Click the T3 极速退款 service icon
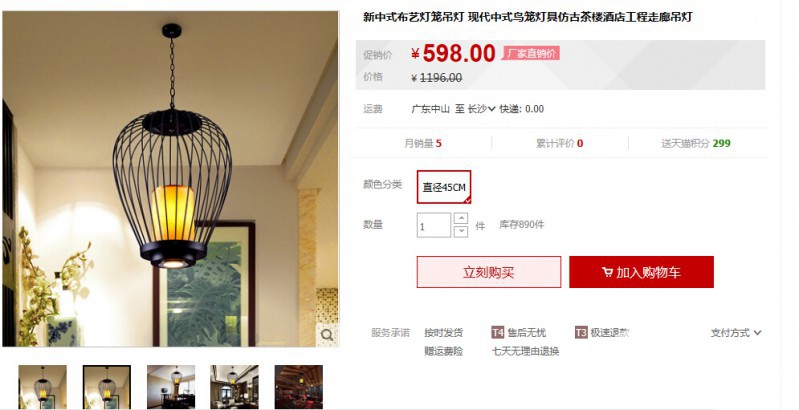The image size is (799, 410). click(581, 333)
